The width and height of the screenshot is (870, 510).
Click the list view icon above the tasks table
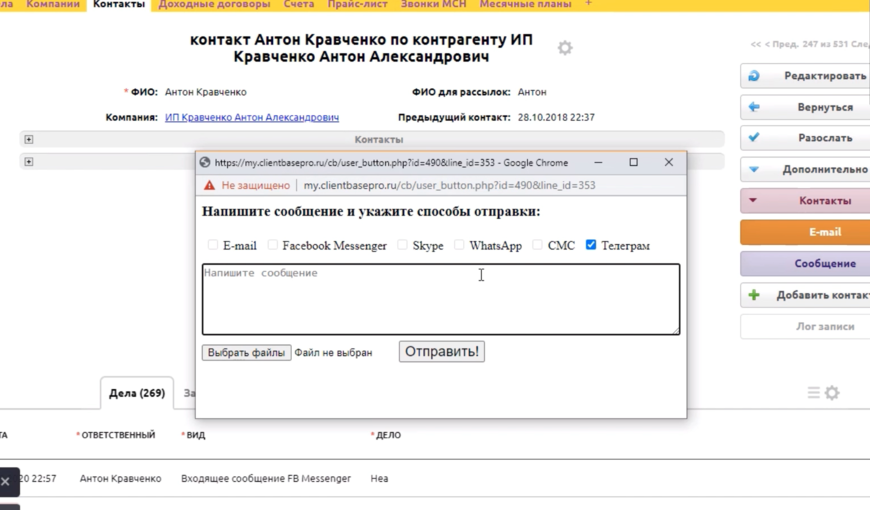813,393
